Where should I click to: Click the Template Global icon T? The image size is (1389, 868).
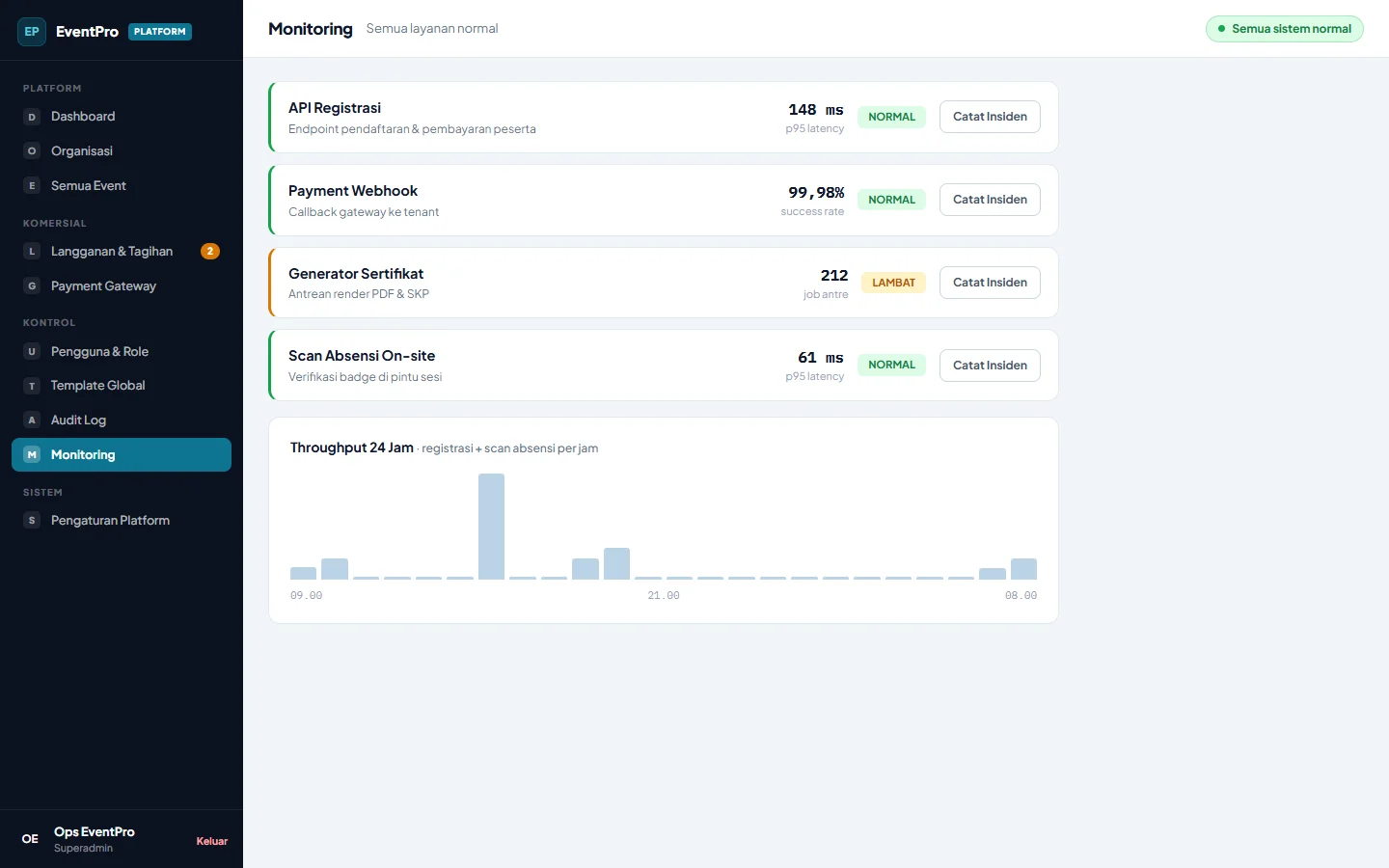tap(32, 386)
